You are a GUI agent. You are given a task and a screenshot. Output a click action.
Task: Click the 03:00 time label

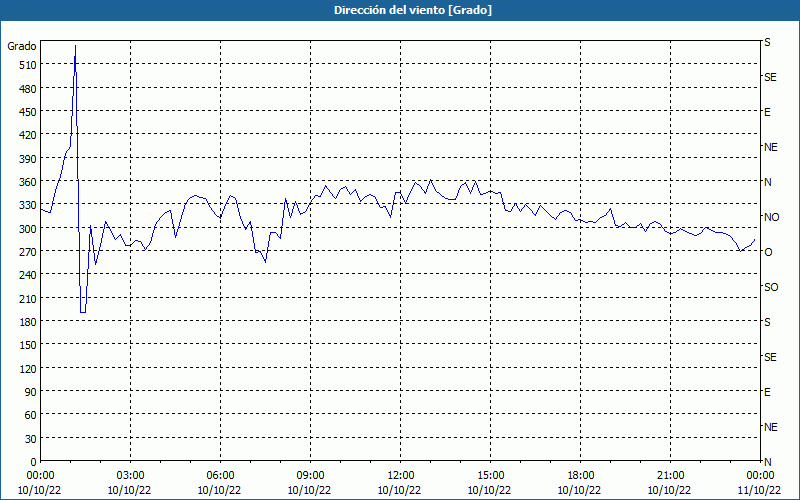(x=130, y=476)
